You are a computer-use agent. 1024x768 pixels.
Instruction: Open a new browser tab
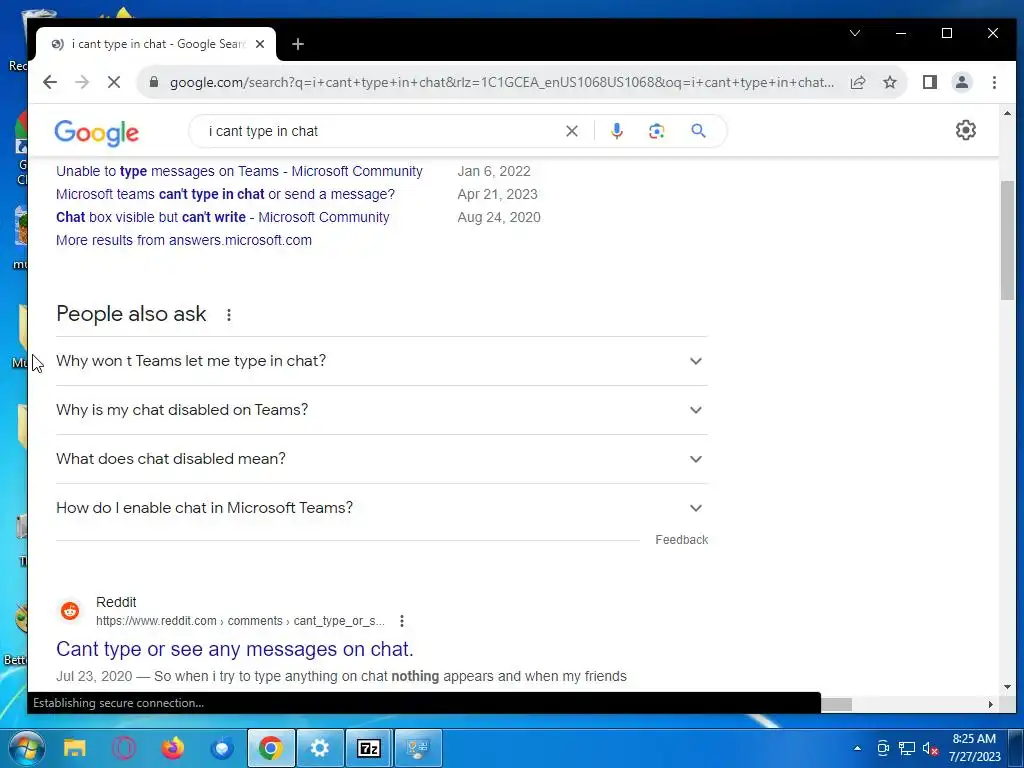(298, 44)
